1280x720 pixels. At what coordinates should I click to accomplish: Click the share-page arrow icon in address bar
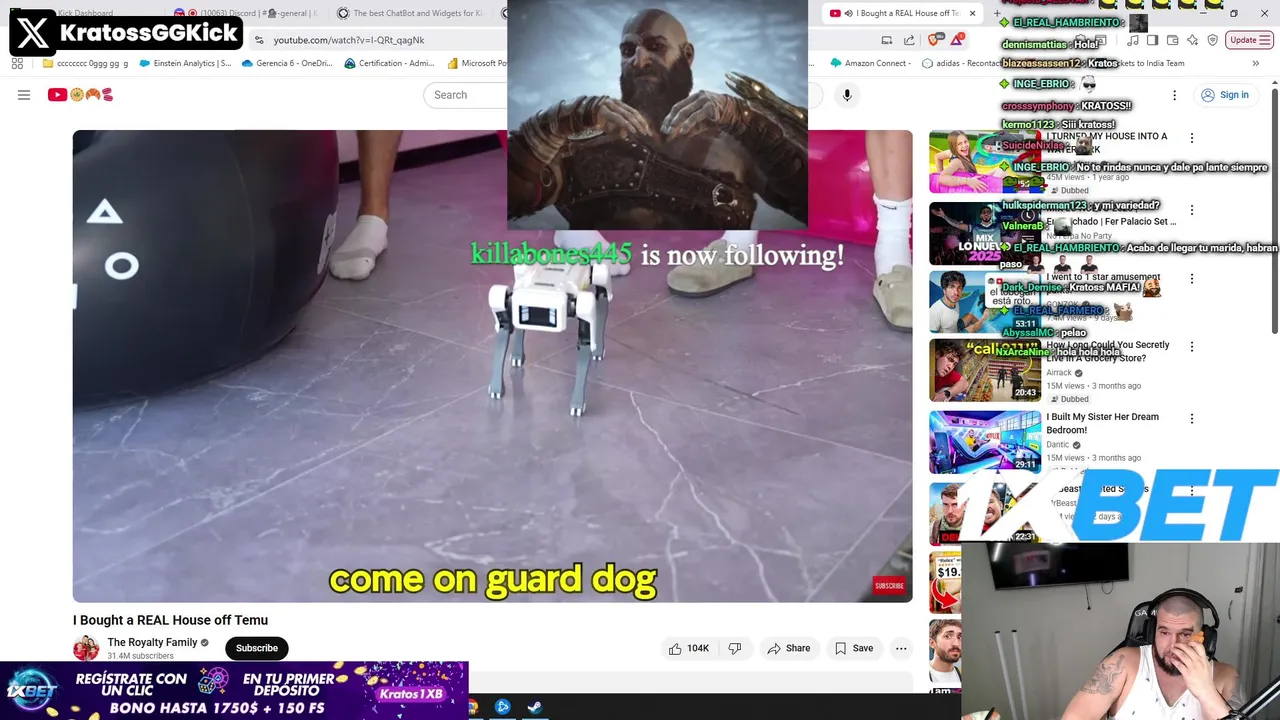909,40
